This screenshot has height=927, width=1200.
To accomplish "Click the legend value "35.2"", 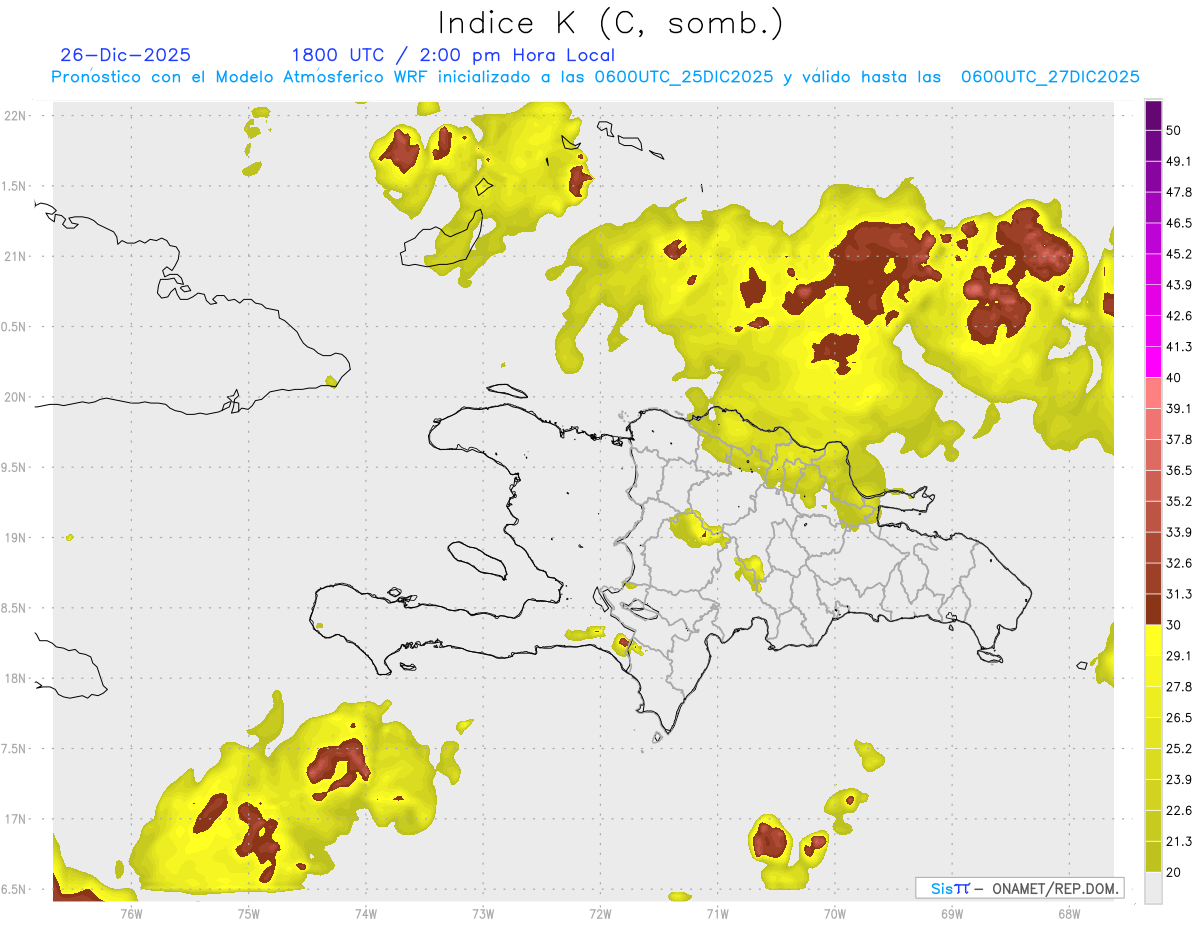I will tap(1179, 501).
